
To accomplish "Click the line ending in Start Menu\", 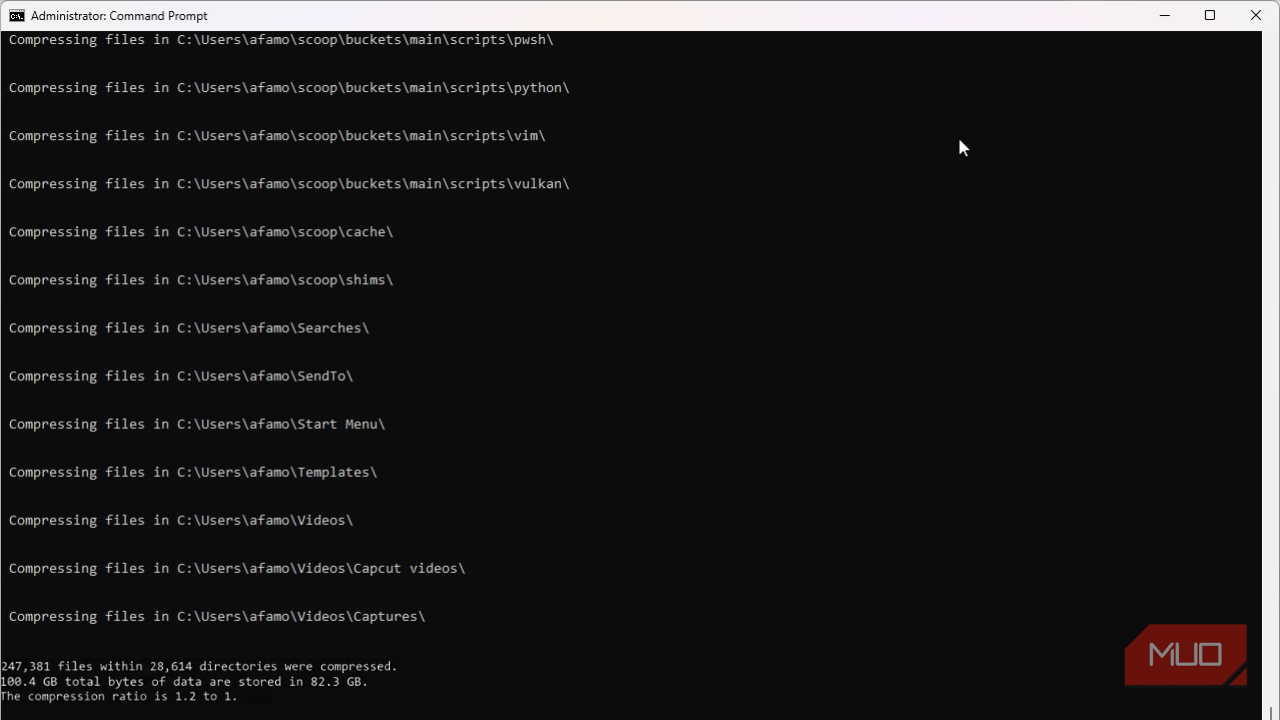I will pyautogui.click(x=197, y=424).
